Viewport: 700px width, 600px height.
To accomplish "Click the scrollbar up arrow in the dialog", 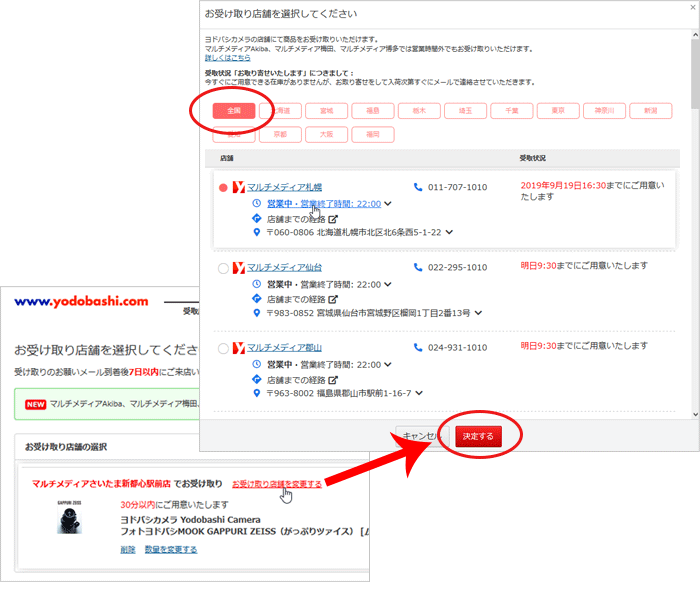I will [695, 35].
